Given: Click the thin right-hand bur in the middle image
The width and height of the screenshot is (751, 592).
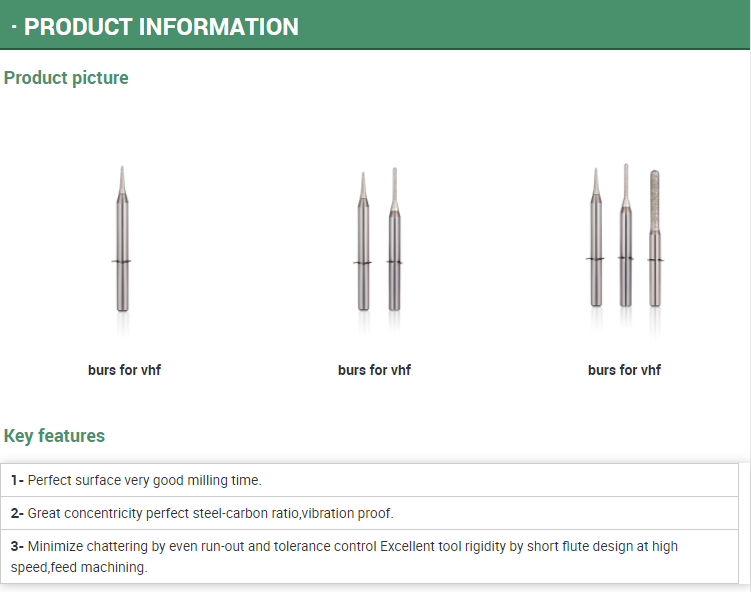Looking at the screenshot, I should click(394, 239).
